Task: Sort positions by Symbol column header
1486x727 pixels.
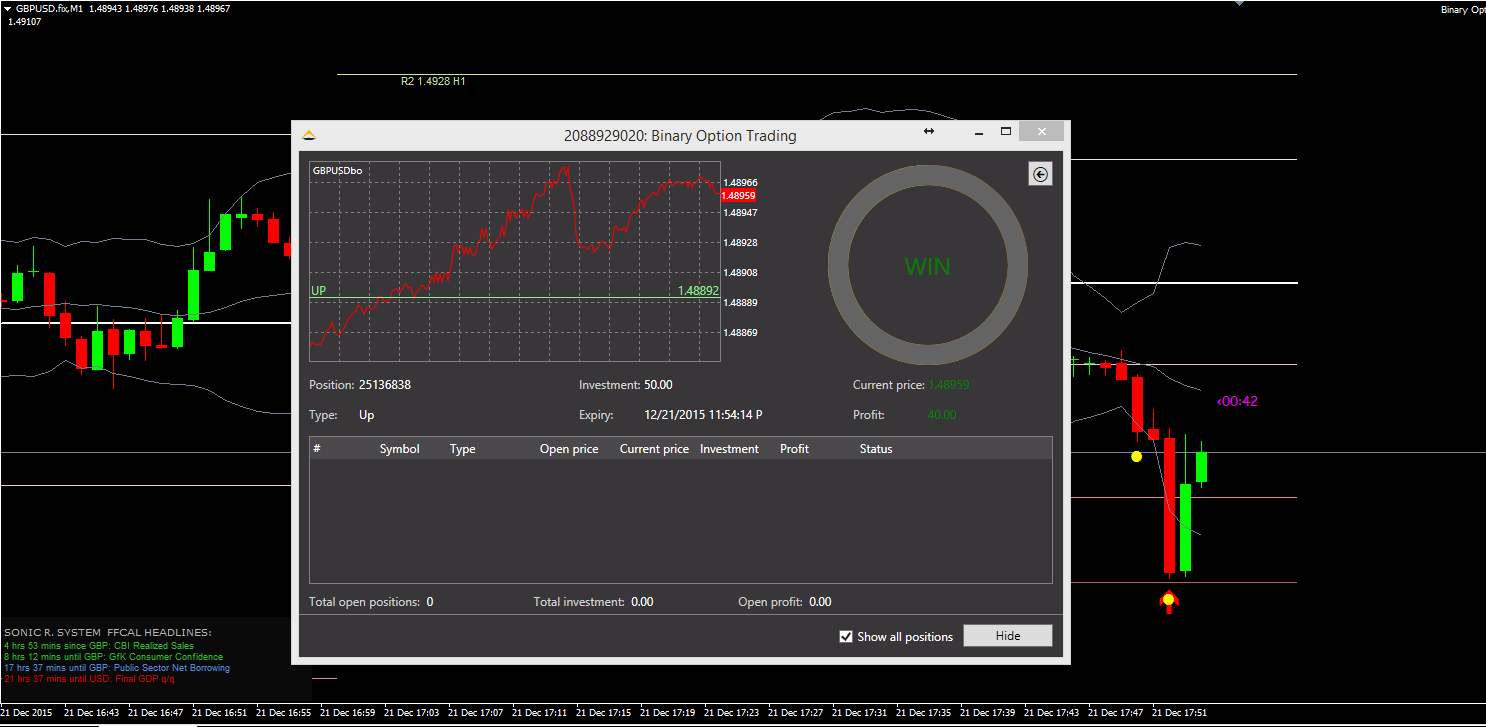Action: 399,449
